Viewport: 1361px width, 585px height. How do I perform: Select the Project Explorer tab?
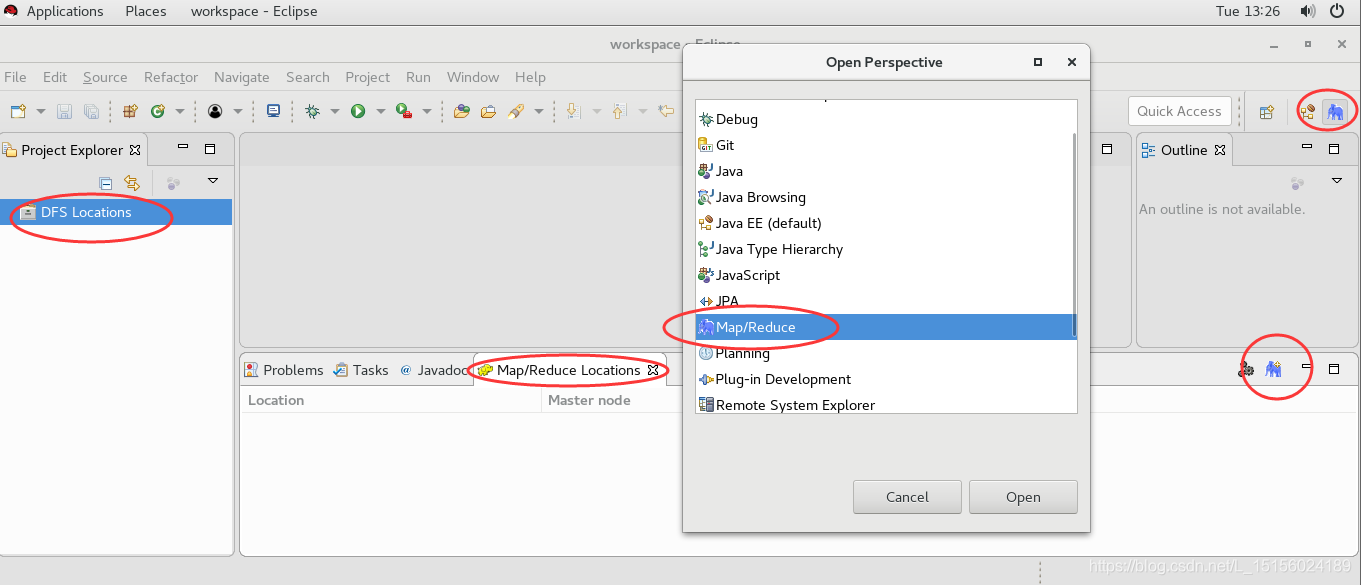coord(72,150)
